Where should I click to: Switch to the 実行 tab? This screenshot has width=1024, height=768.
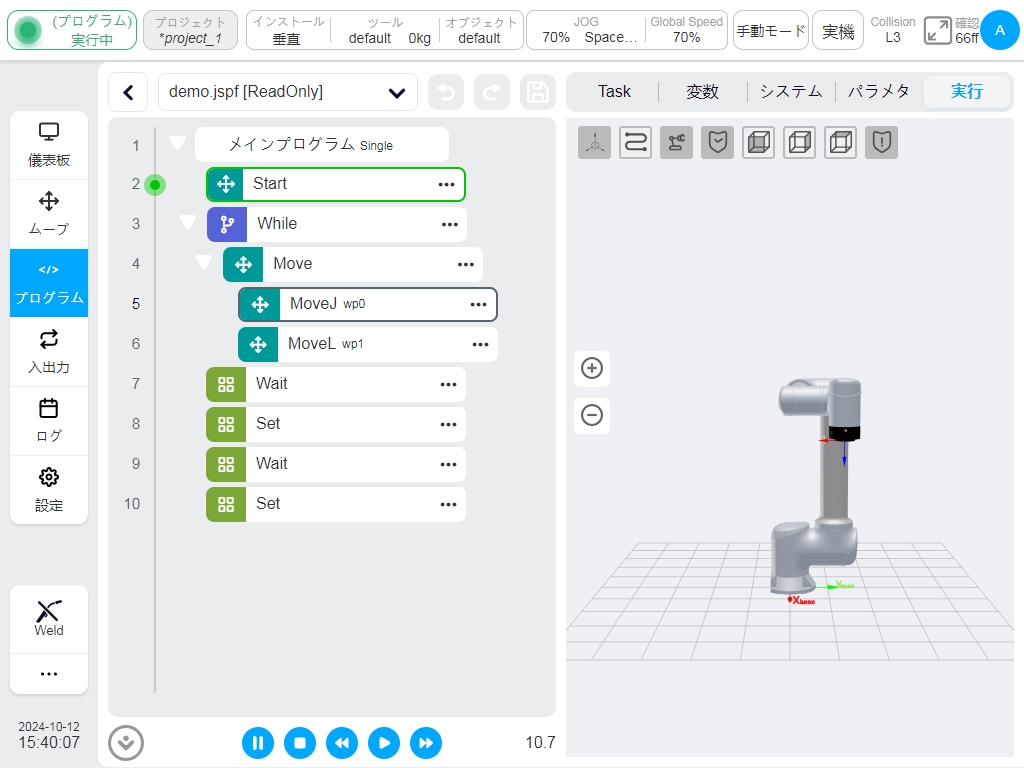point(967,91)
